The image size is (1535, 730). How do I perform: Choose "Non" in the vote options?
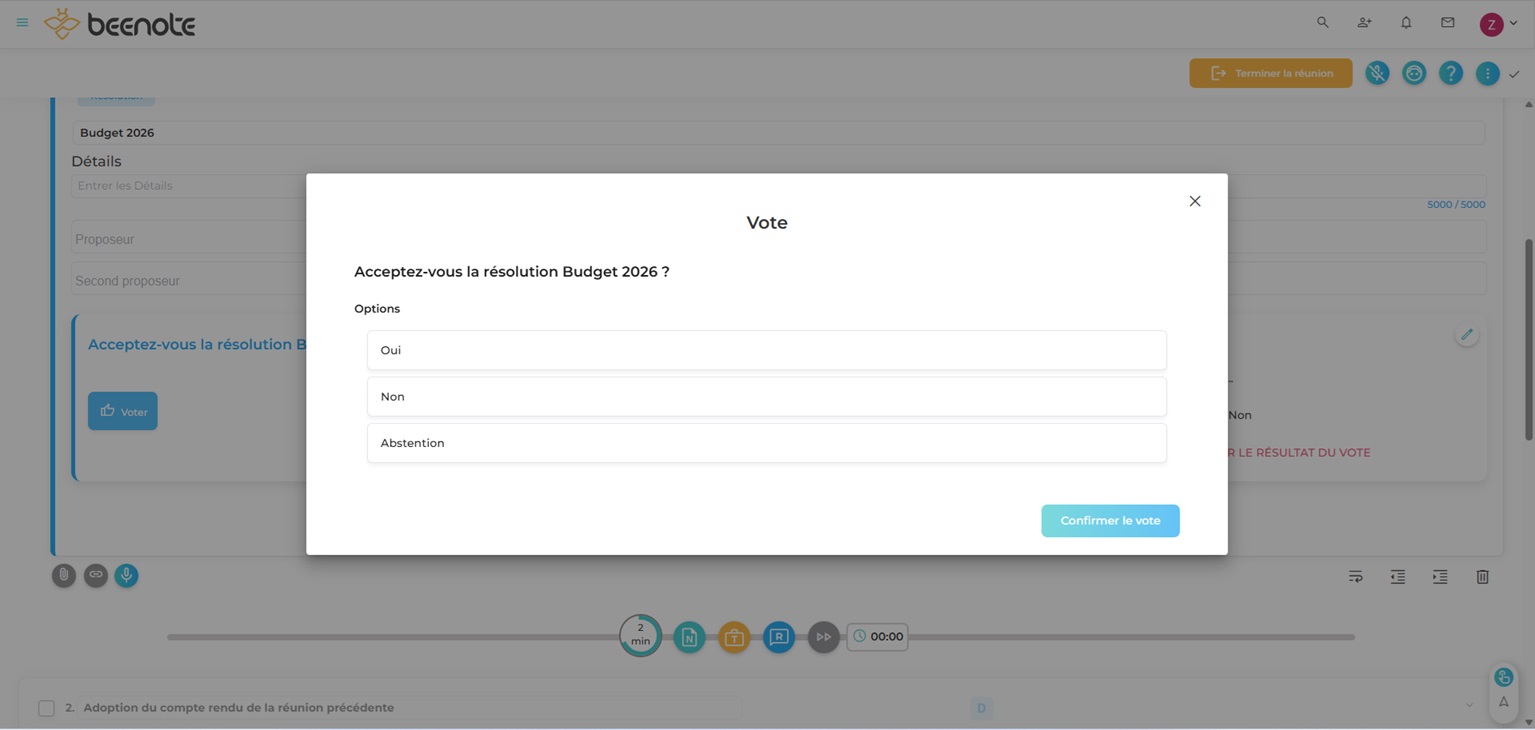coord(766,397)
